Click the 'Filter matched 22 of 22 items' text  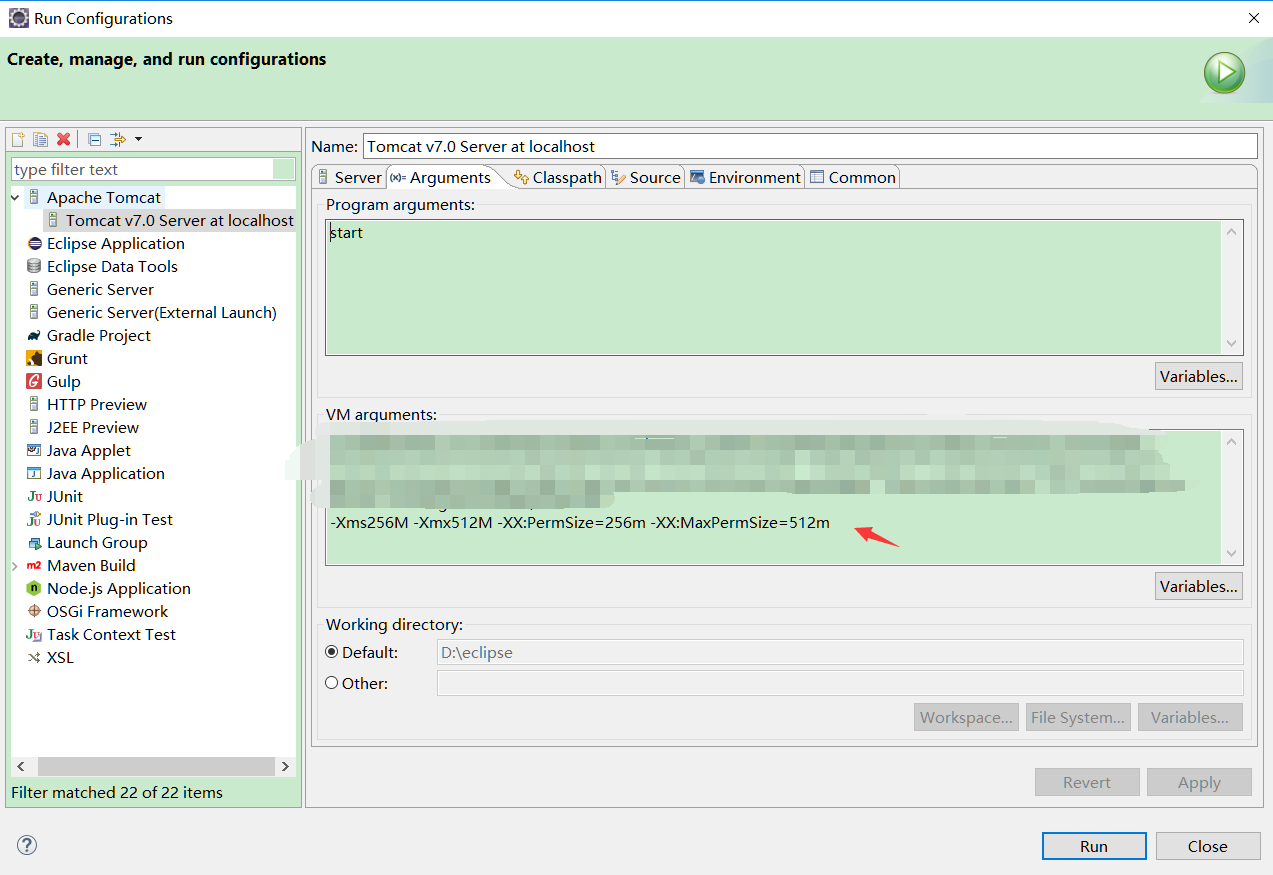[x=117, y=793]
